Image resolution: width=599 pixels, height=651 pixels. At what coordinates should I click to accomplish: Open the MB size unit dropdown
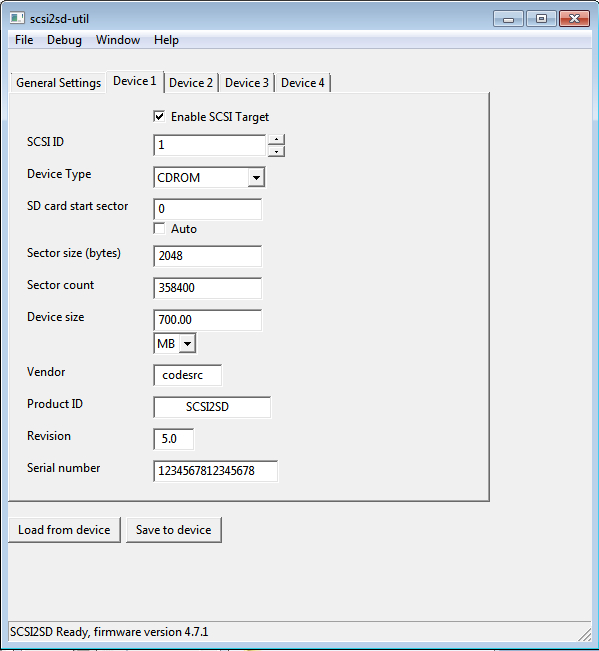click(x=188, y=343)
